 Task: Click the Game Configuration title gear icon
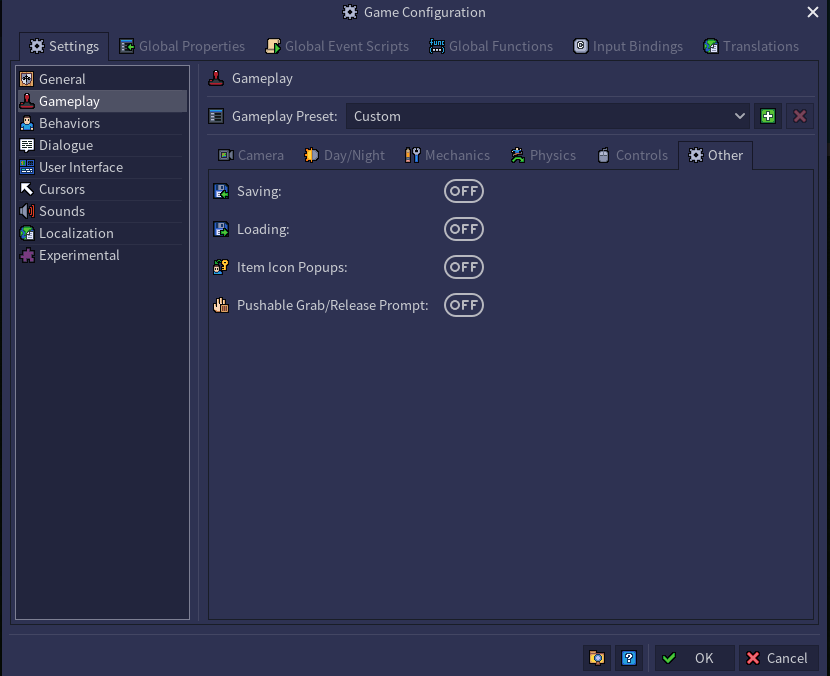pyautogui.click(x=350, y=12)
